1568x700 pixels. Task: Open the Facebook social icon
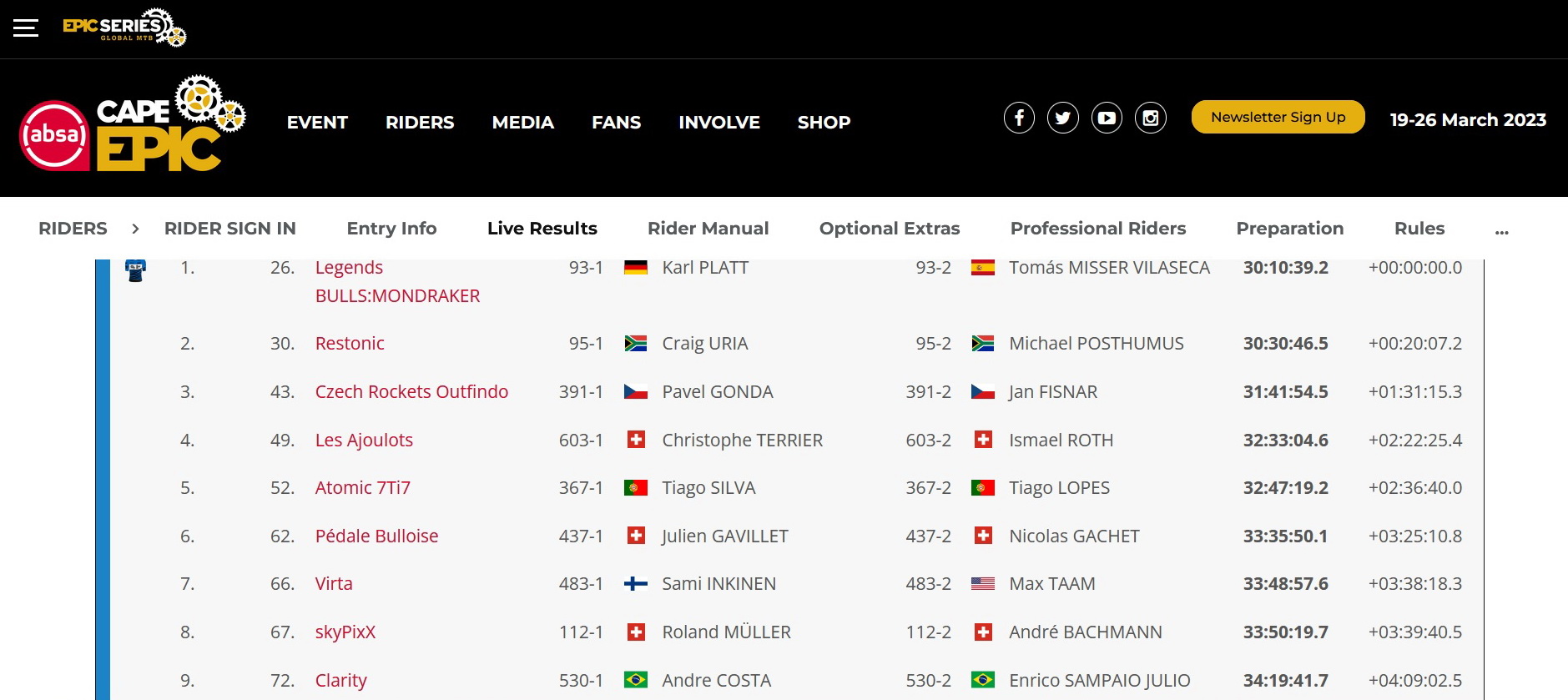pos(1019,118)
